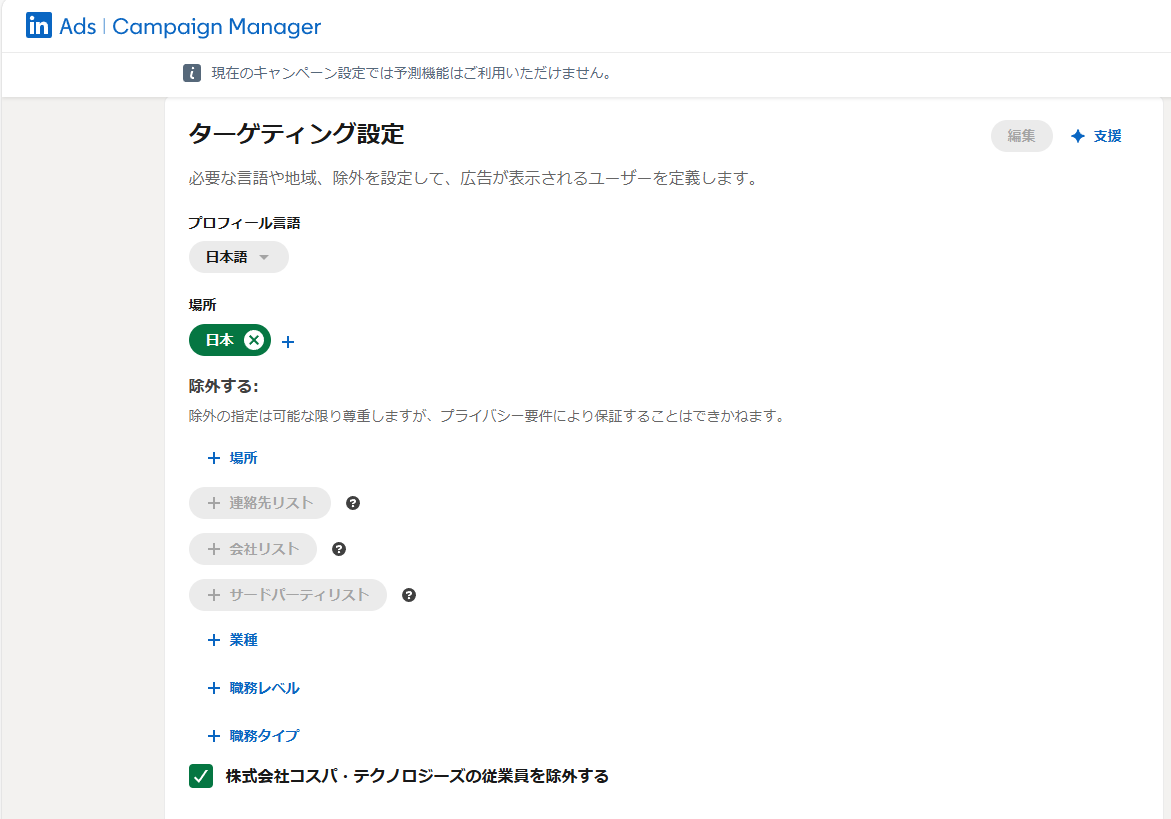The image size is (1171, 819).
Task: Uncheck the 株式会社コスパ・テクノロジーズ employee exclusion checkbox
Action: click(200, 775)
